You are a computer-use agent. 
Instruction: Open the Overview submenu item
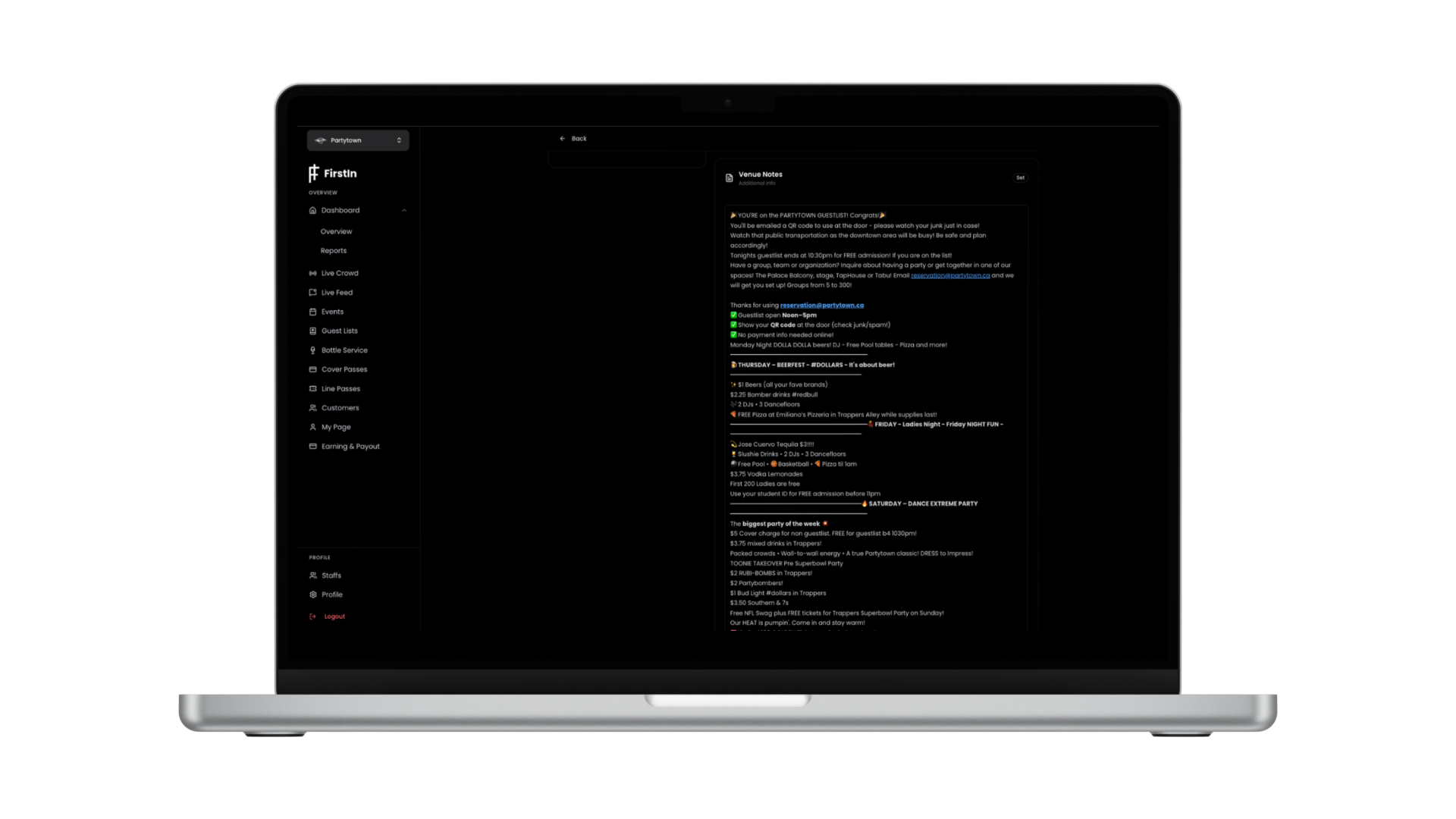[336, 232]
